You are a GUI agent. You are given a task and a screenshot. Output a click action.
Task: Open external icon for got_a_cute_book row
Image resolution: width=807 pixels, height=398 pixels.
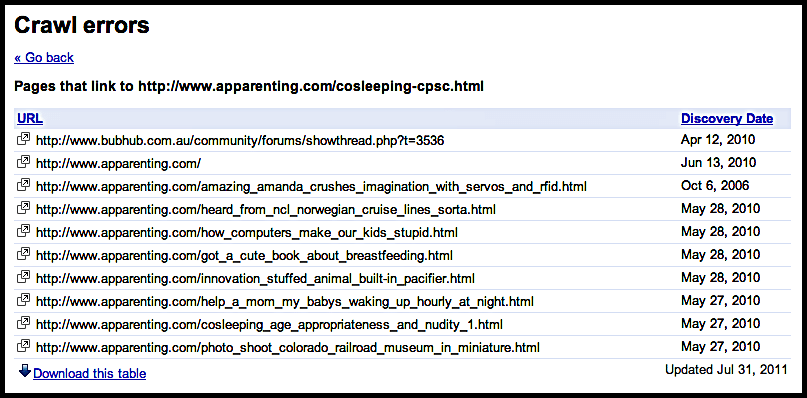tap(23, 254)
